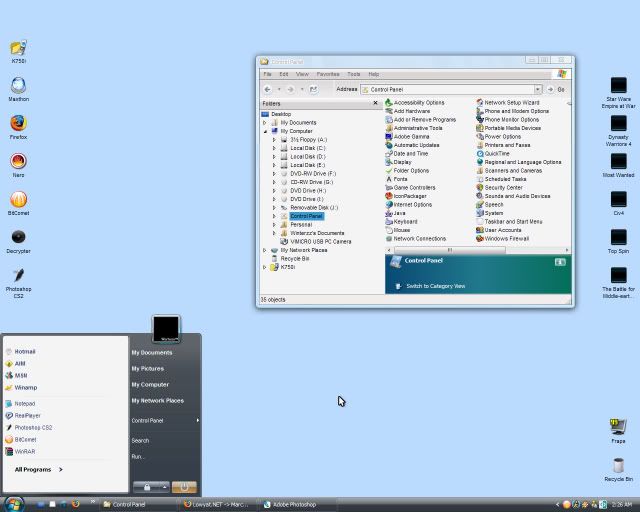Open Sounds and Audio Devices applet
This screenshot has width=640, height=512.
pyautogui.click(x=516, y=196)
